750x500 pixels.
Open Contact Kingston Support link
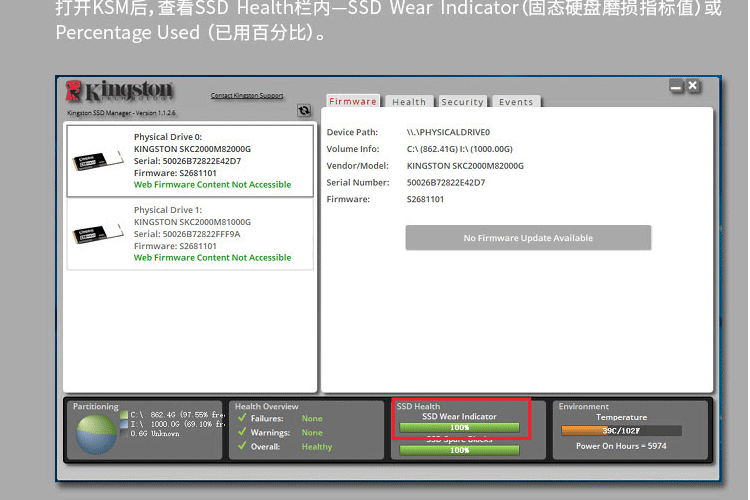click(x=247, y=96)
